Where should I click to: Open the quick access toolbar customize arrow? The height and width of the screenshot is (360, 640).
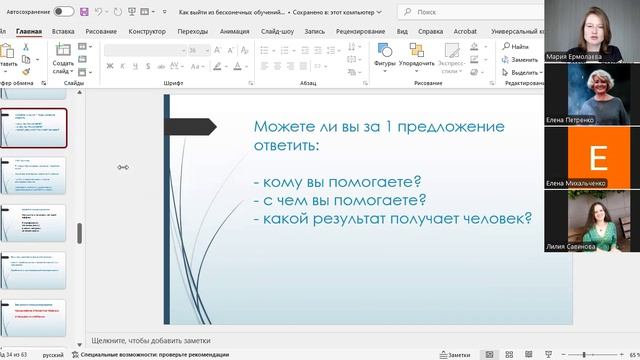pyautogui.click(x=164, y=12)
